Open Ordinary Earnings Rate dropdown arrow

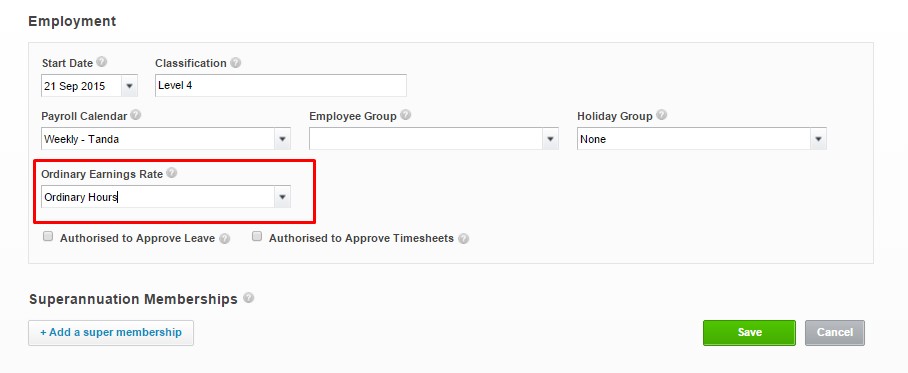pyautogui.click(x=282, y=197)
